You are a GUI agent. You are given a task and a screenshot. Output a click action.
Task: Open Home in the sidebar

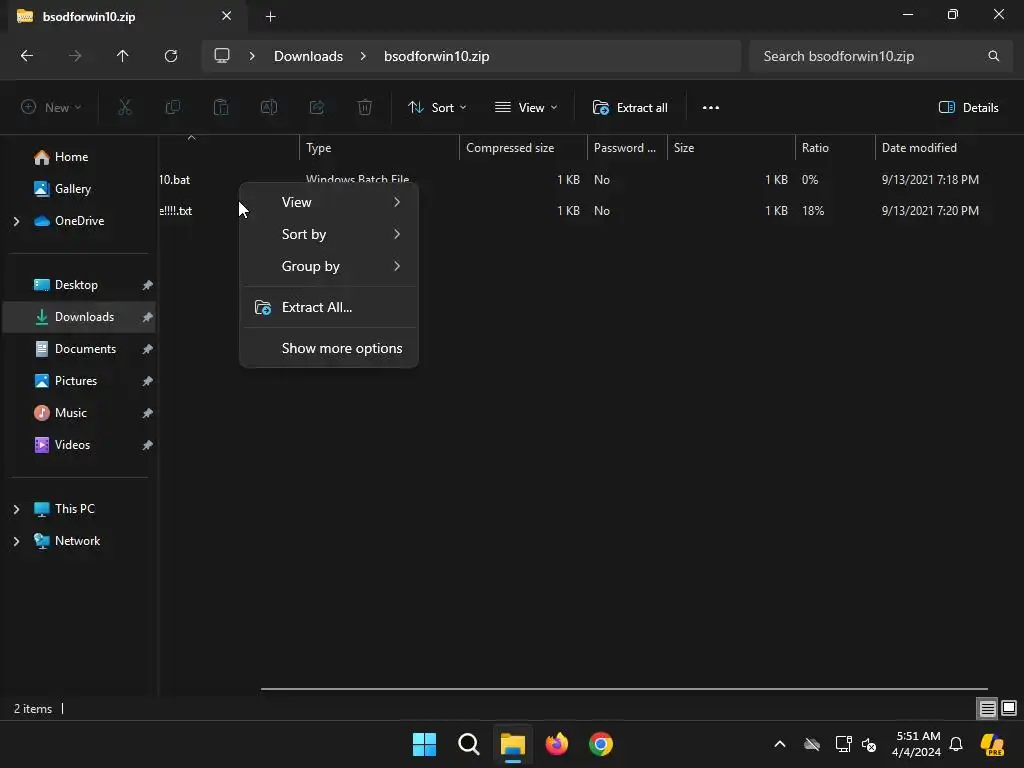pos(71,157)
